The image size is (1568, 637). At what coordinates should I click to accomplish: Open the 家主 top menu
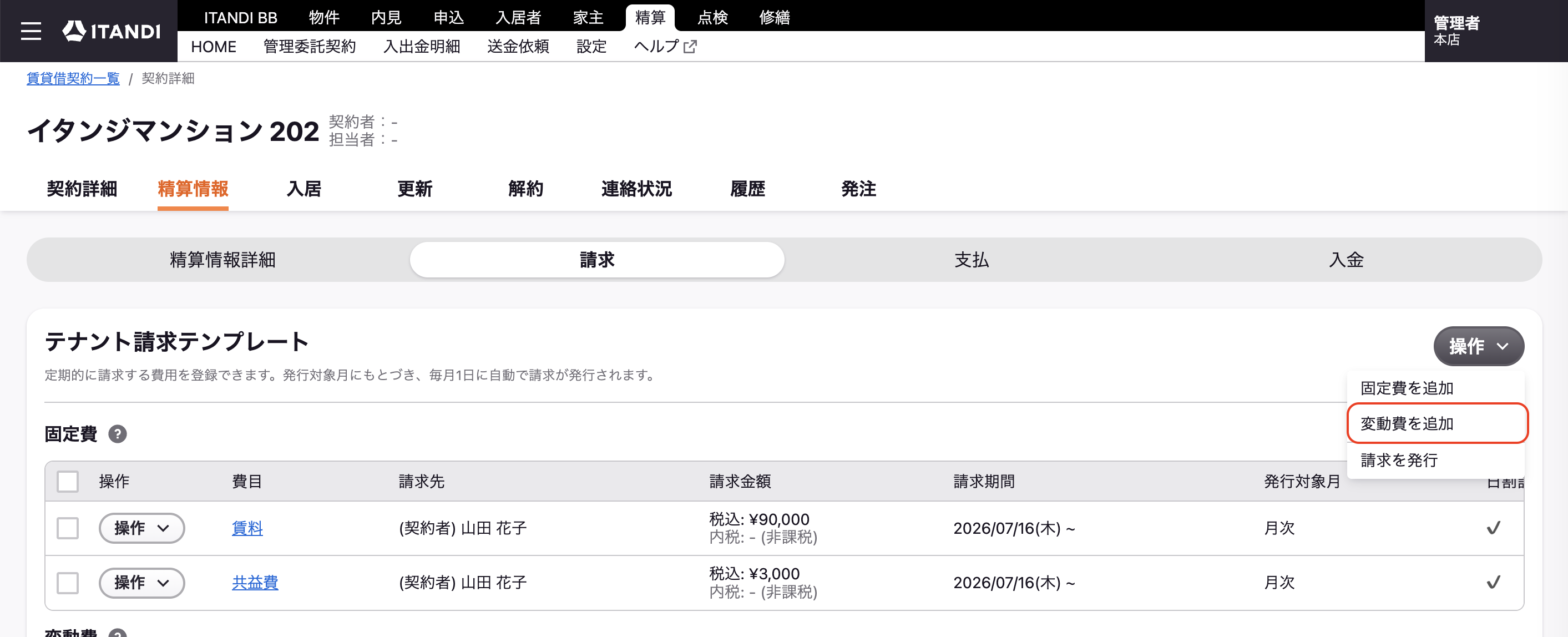pos(588,17)
